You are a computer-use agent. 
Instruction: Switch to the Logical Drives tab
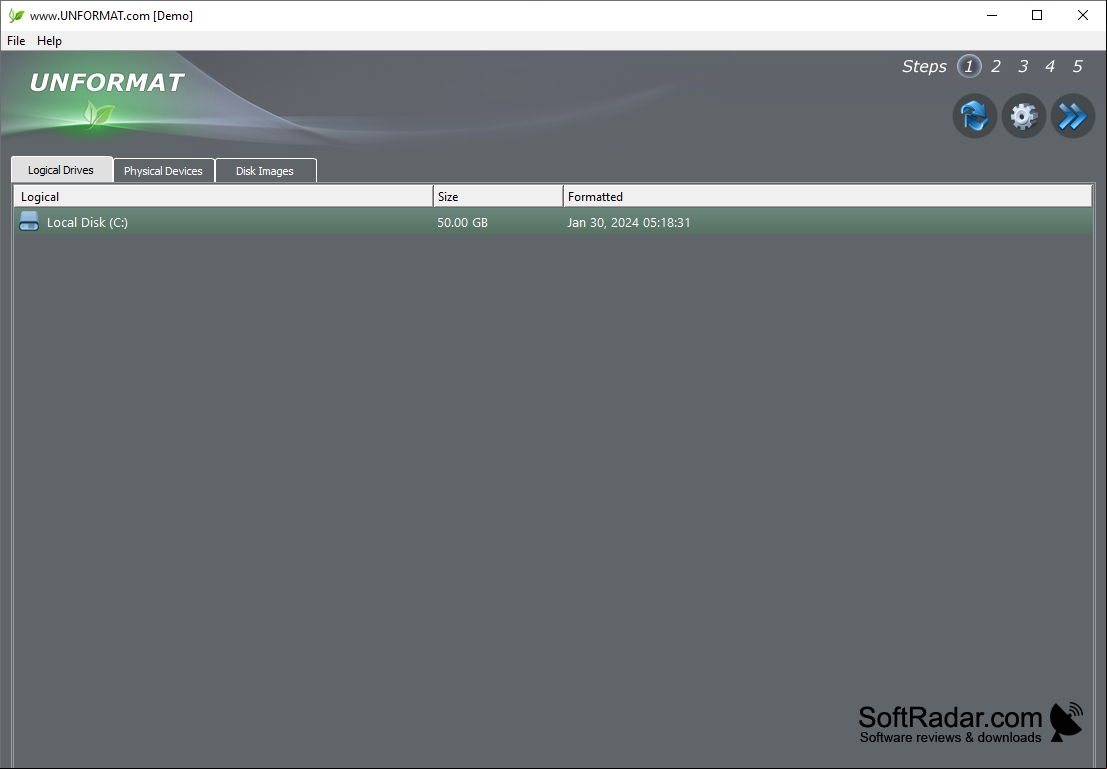pos(61,170)
